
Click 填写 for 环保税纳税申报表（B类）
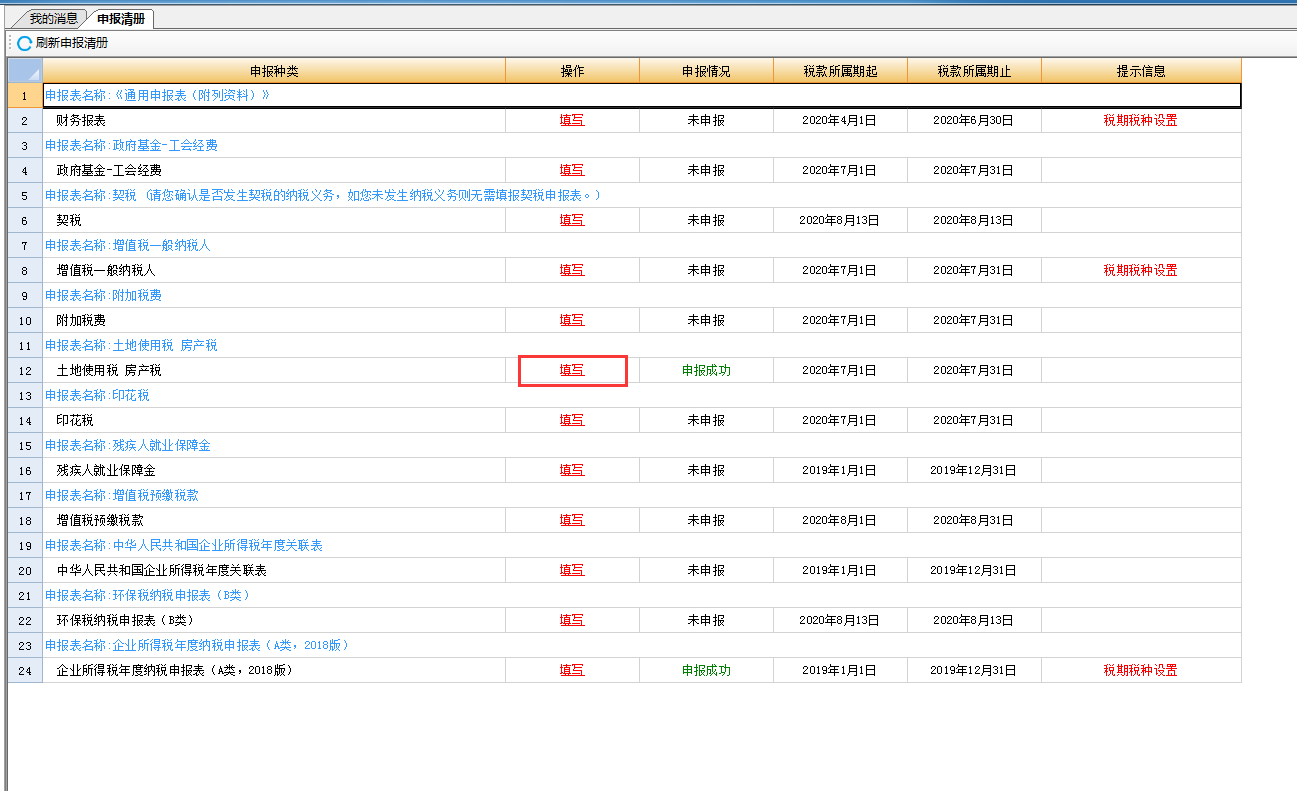572,620
